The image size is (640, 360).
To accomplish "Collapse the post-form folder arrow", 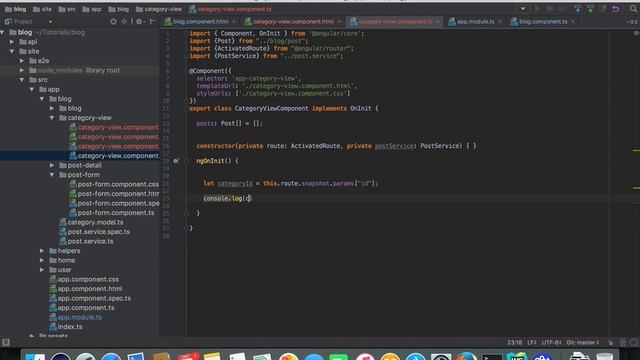I will point(52,175).
